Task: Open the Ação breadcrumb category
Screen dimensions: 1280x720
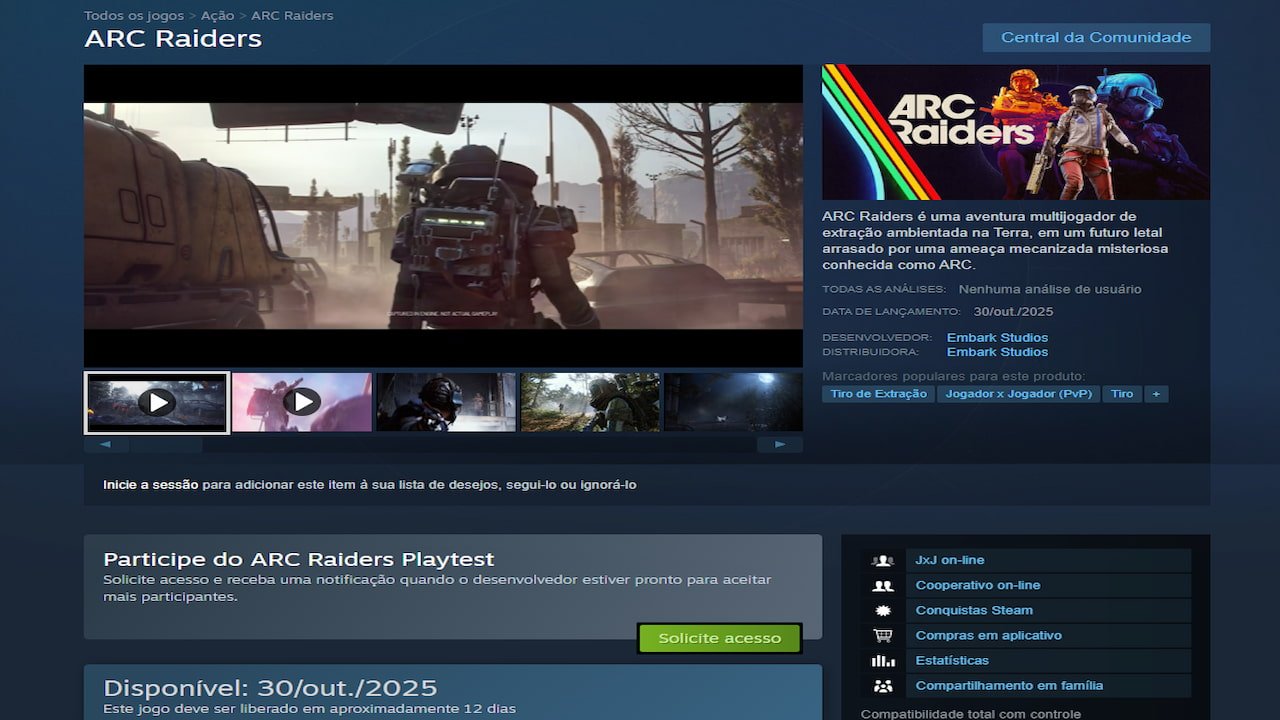Action: point(217,16)
